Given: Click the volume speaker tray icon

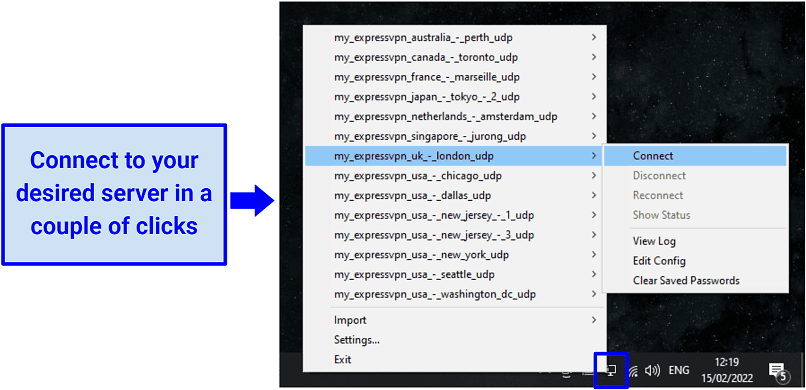Looking at the screenshot, I should tap(652, 370).
